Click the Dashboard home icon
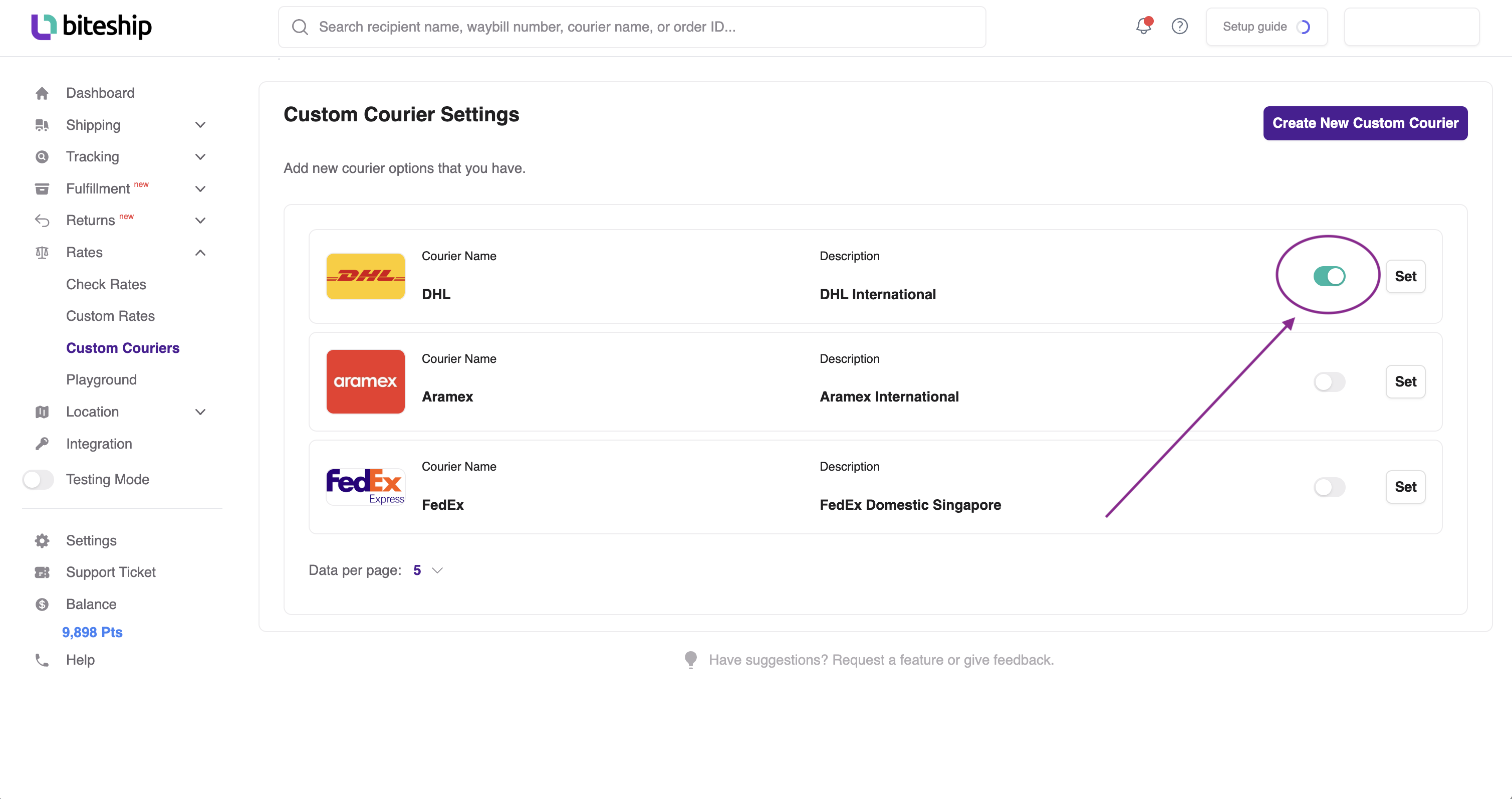Viewport: 1512px width, 799px height. 42,93
